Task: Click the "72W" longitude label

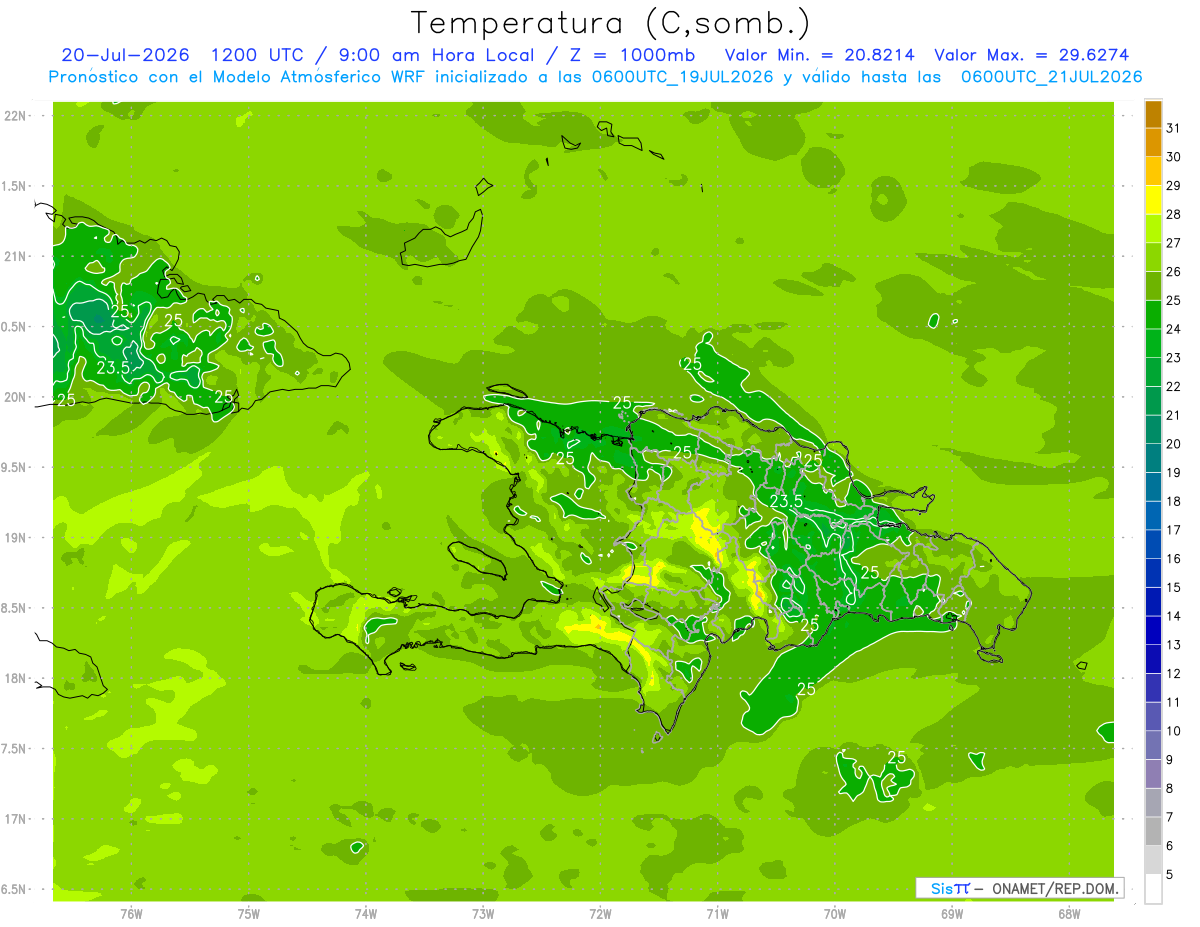Action: pos(600,913)
